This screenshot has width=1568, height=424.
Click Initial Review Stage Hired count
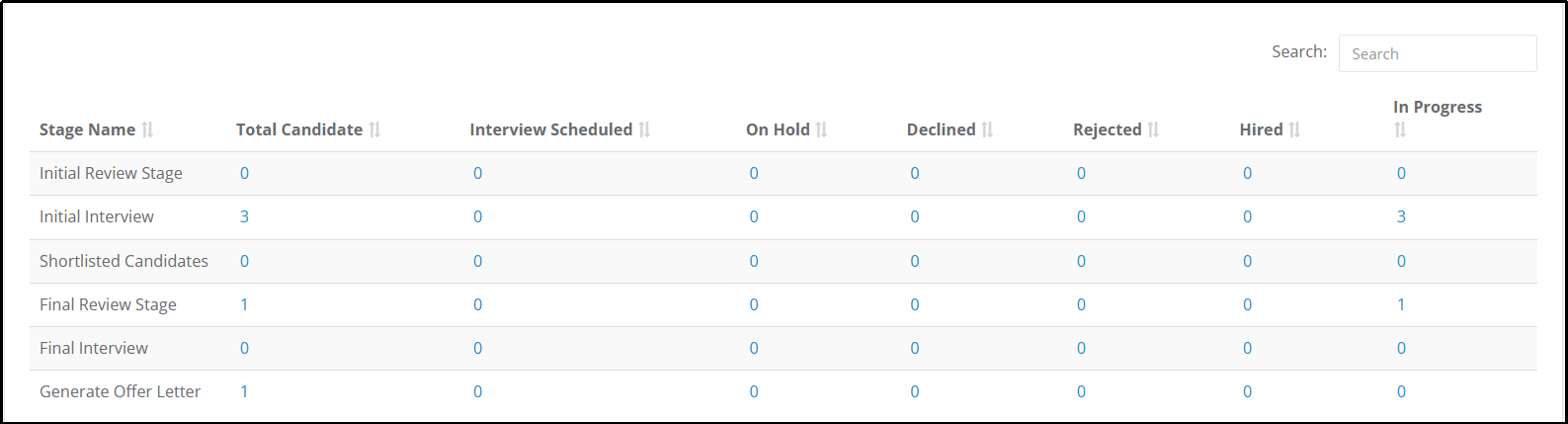(1247, 173)
